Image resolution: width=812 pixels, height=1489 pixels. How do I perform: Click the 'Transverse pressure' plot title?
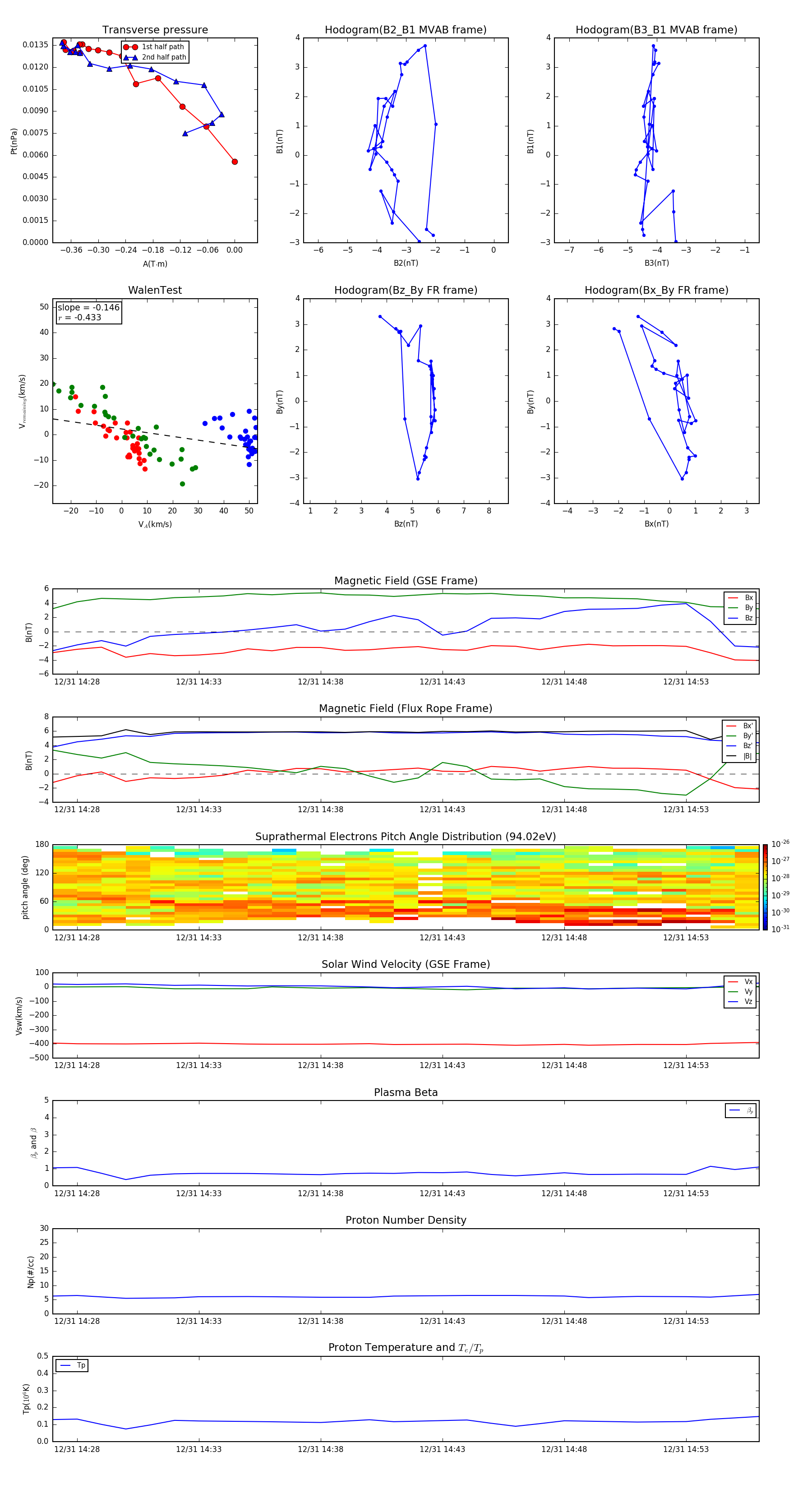[155, 30]
